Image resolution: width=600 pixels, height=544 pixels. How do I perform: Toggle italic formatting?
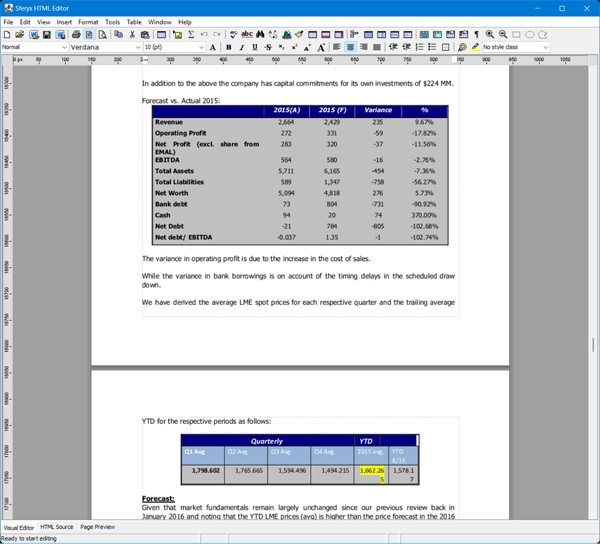point(242,47)
